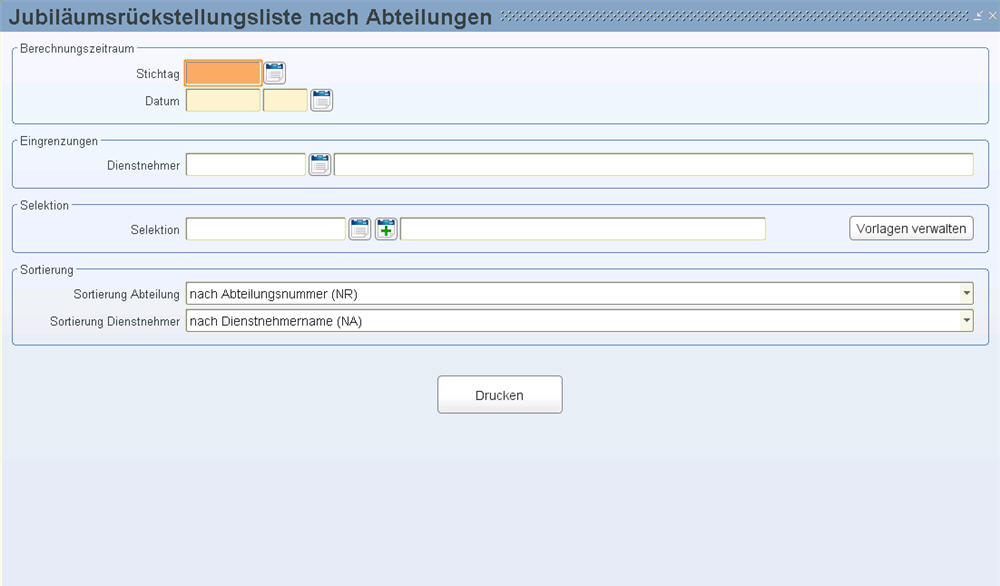This screenshot has width=1000, height=586.
Task: Close the Jubiläumsrückstellungsliste panel
Action: tap(992, 16)
